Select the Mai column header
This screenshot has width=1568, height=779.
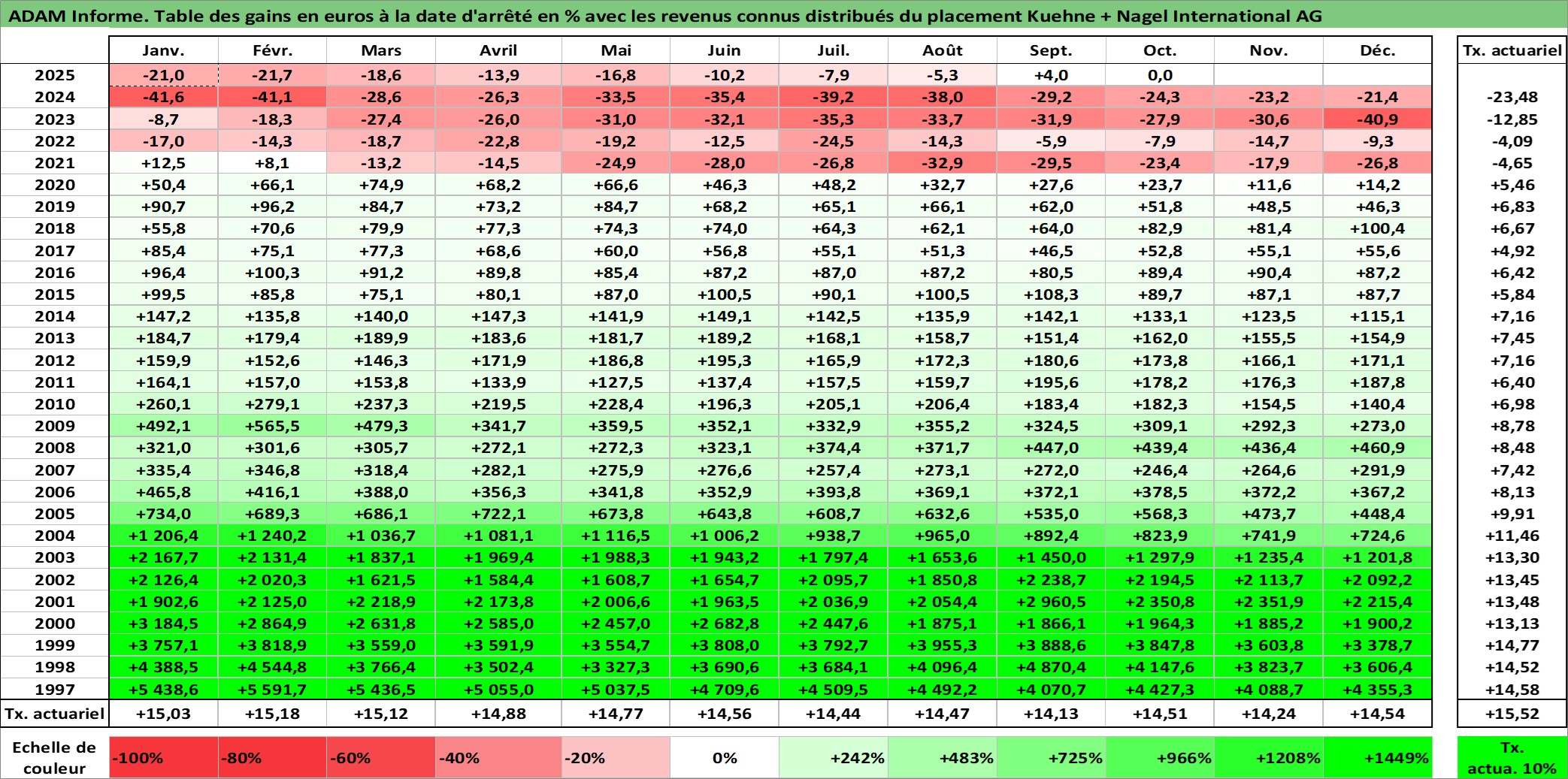616,50
